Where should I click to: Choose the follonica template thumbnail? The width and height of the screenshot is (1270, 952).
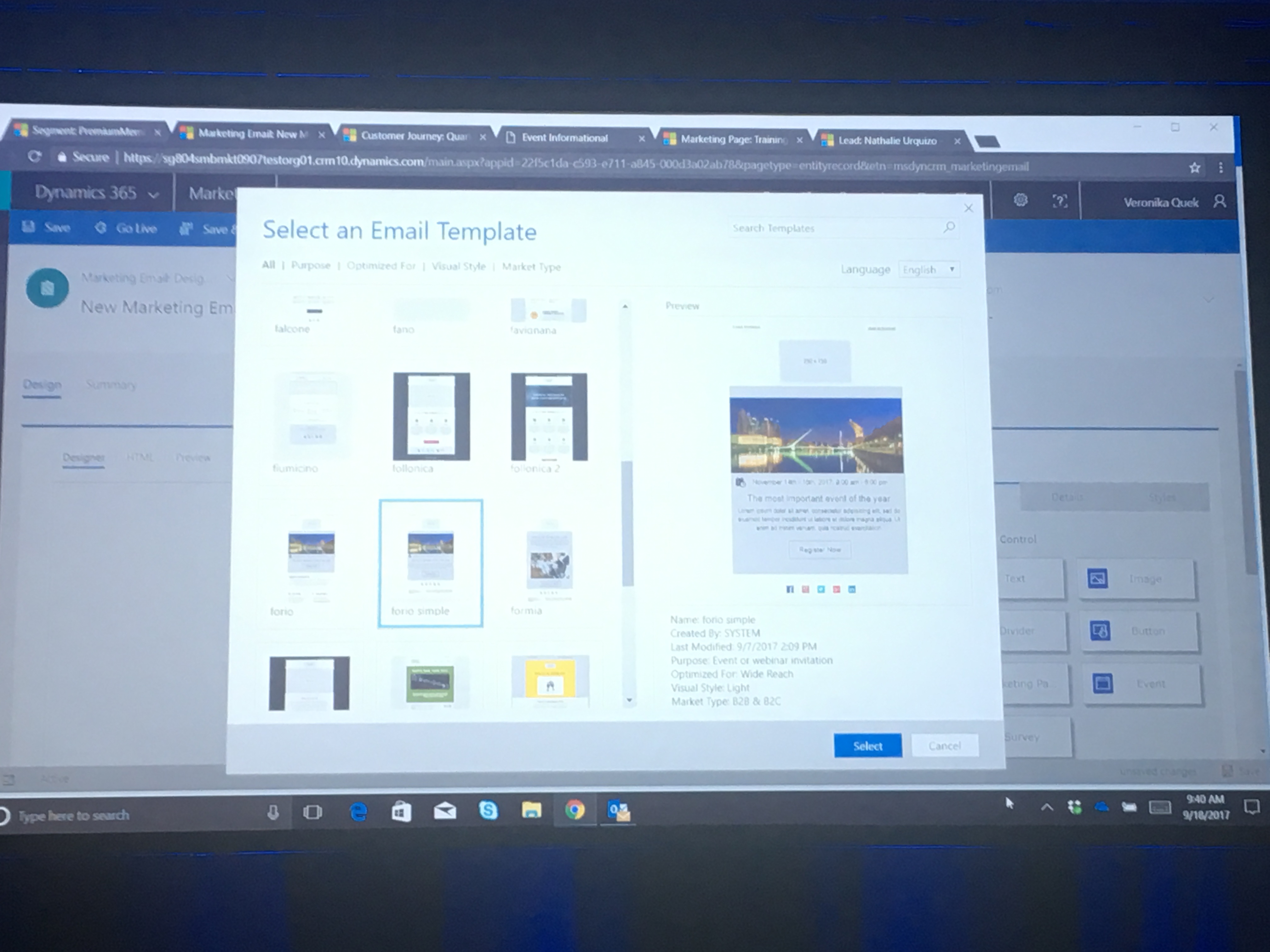pyautogui.click(x=431, y=416)
